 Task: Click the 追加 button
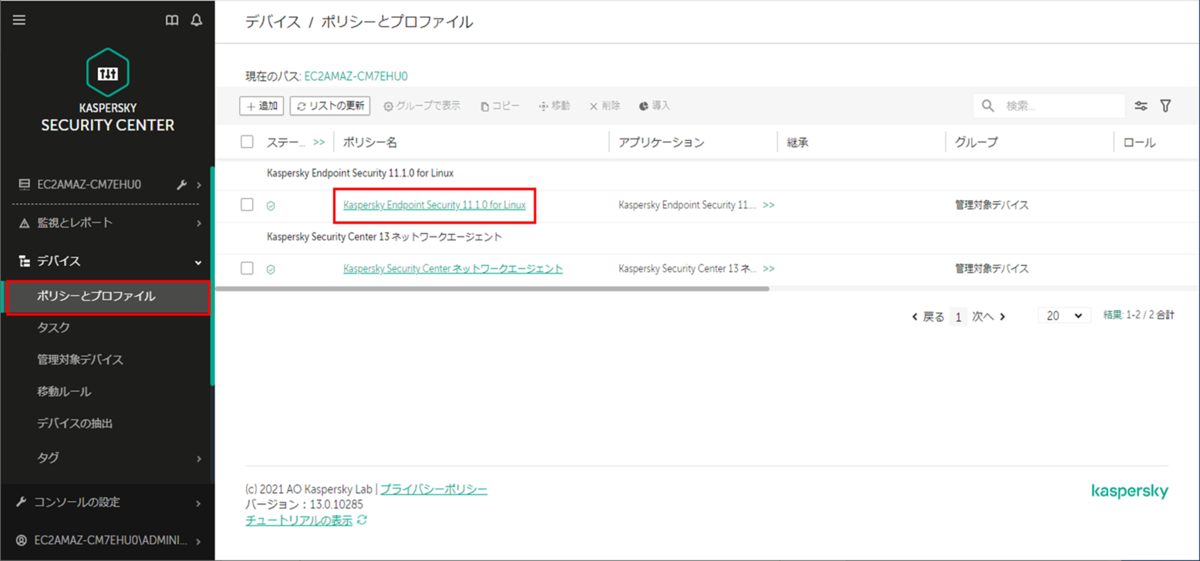[x=263, y=106]
